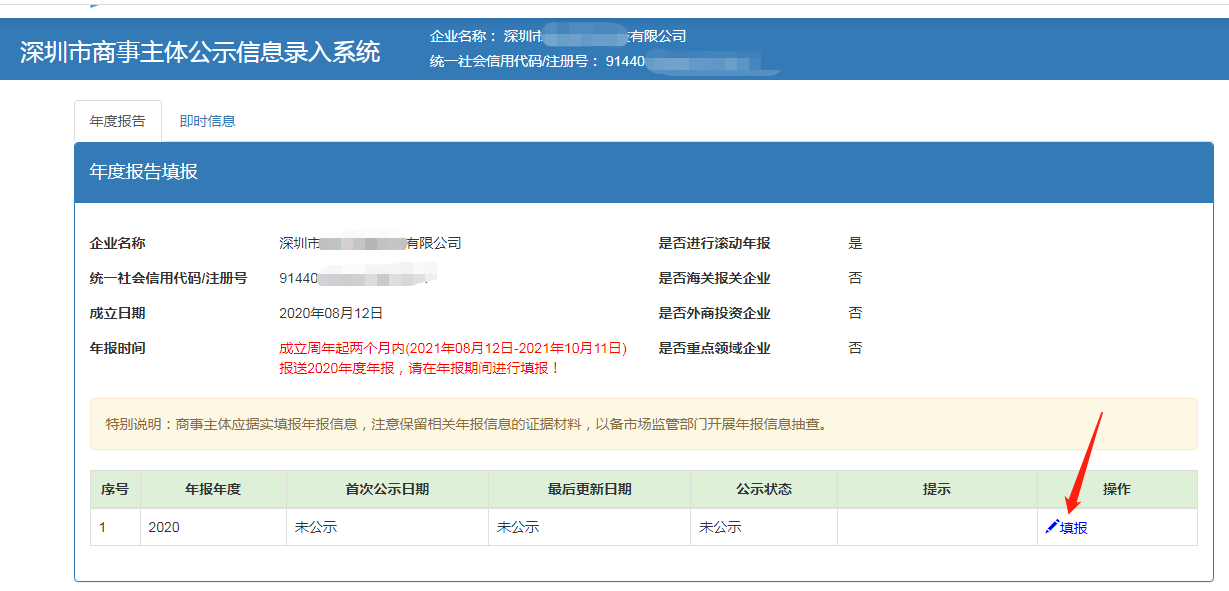This screenshot has width=1229, height=591.
Task: Click the 序号 column header
Action: coord(115,489)
